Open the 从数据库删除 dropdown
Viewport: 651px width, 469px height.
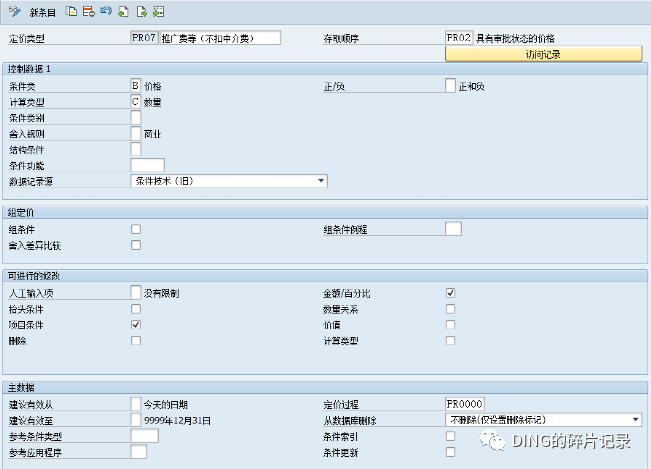tap(543, 420)
